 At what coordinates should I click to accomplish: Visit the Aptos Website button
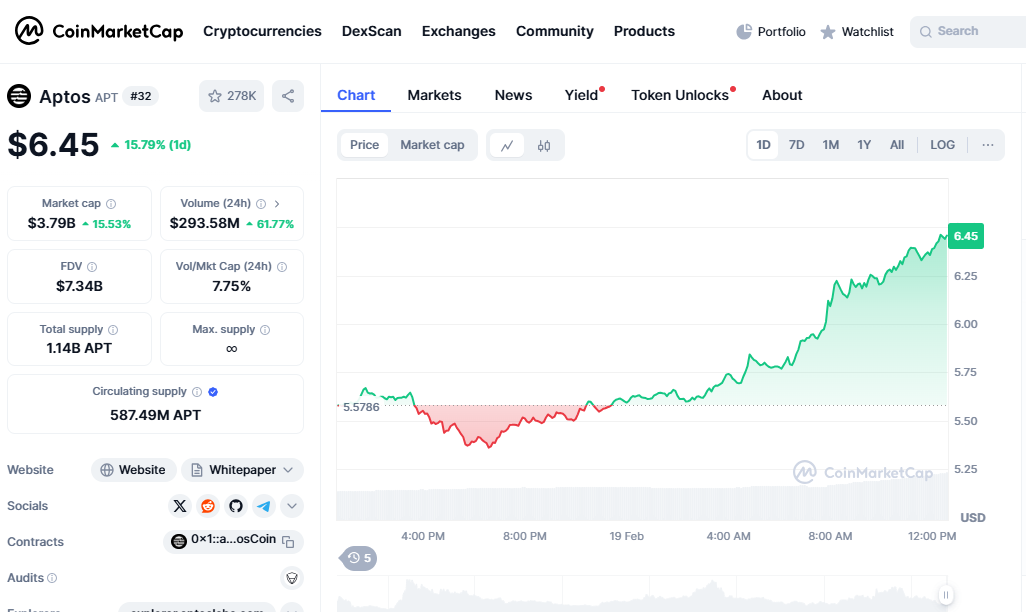pos(133,469)
